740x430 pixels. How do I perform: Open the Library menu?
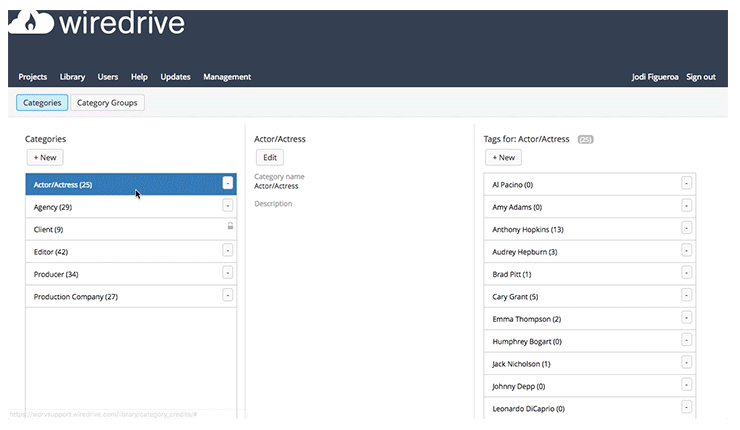coord(72,77)
